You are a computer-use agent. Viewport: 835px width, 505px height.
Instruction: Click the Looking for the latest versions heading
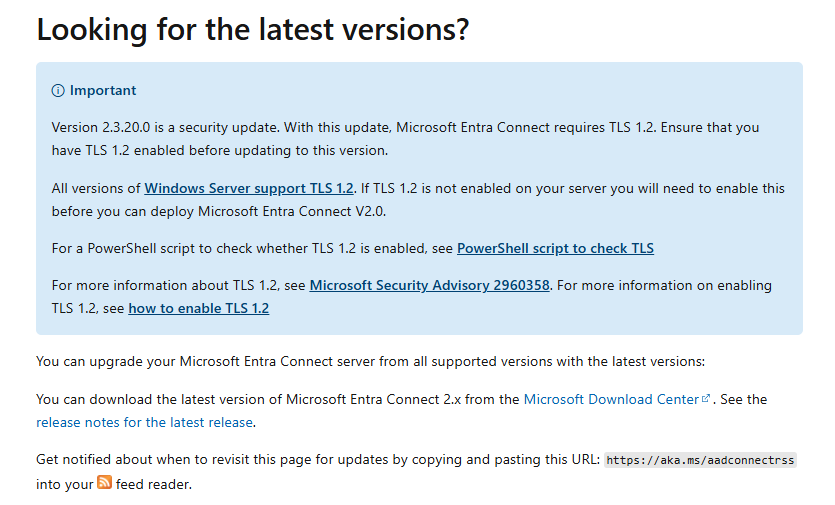coord(253,29)
